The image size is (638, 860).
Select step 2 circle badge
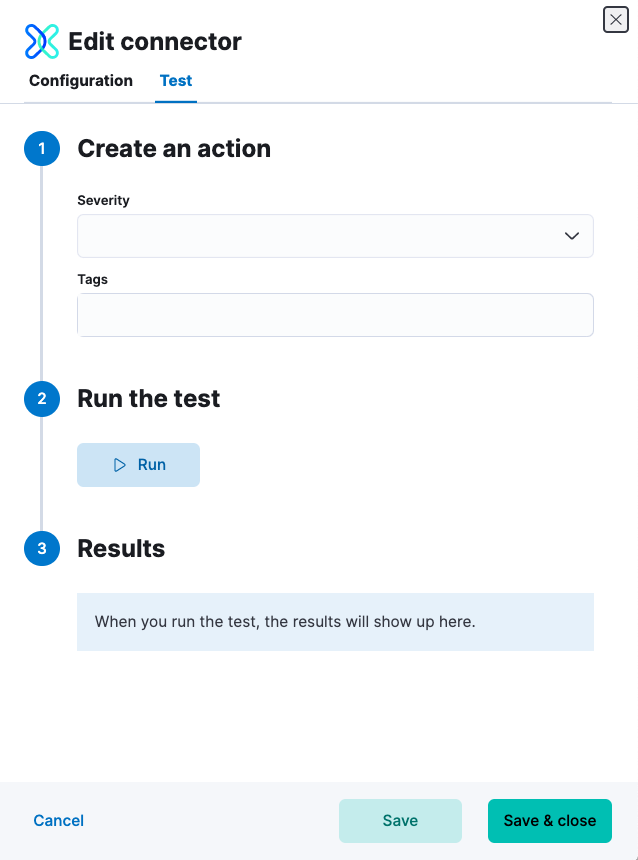point(41,398)
